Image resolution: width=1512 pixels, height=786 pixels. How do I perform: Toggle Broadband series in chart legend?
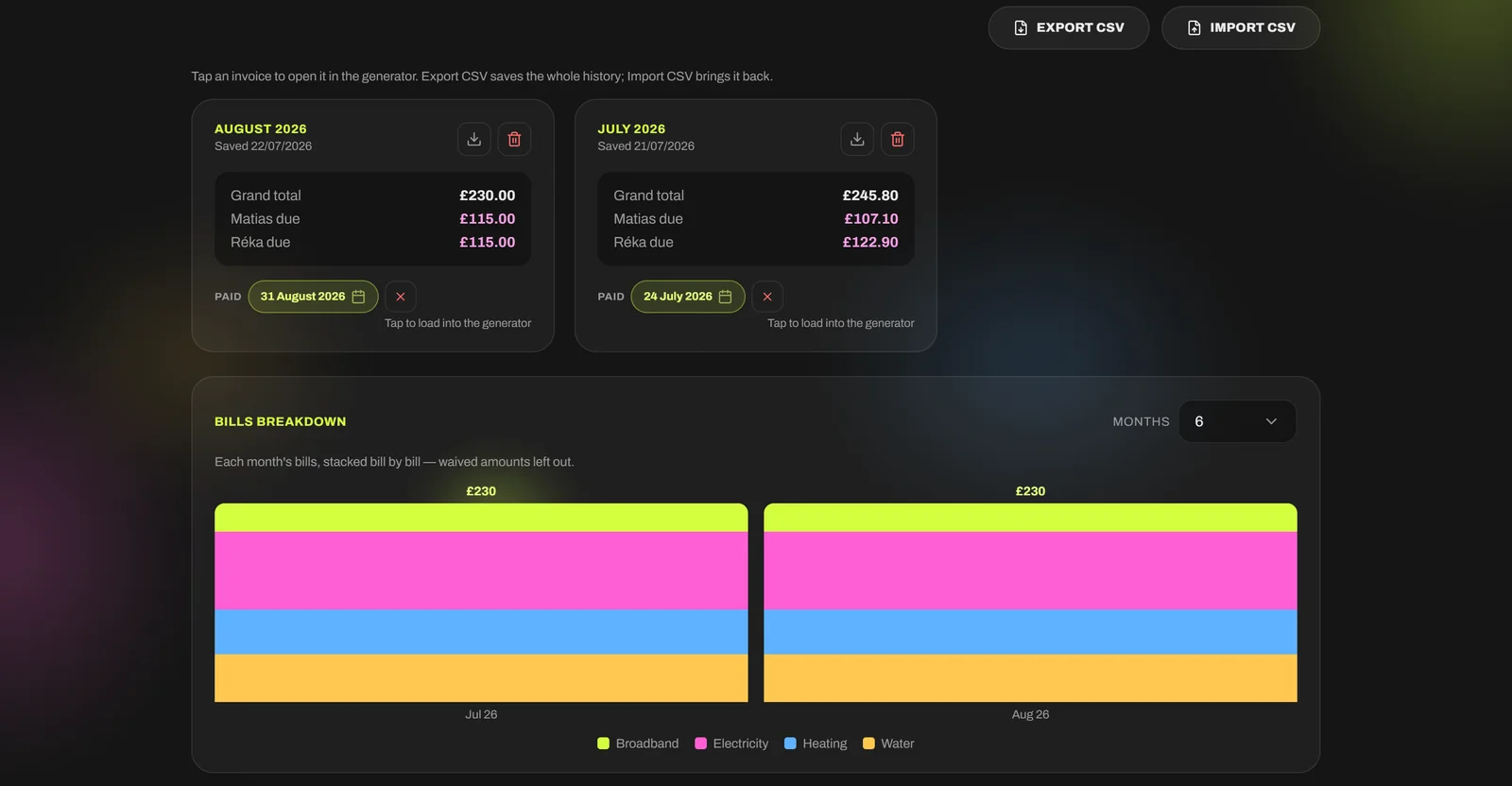coord(638,743)
